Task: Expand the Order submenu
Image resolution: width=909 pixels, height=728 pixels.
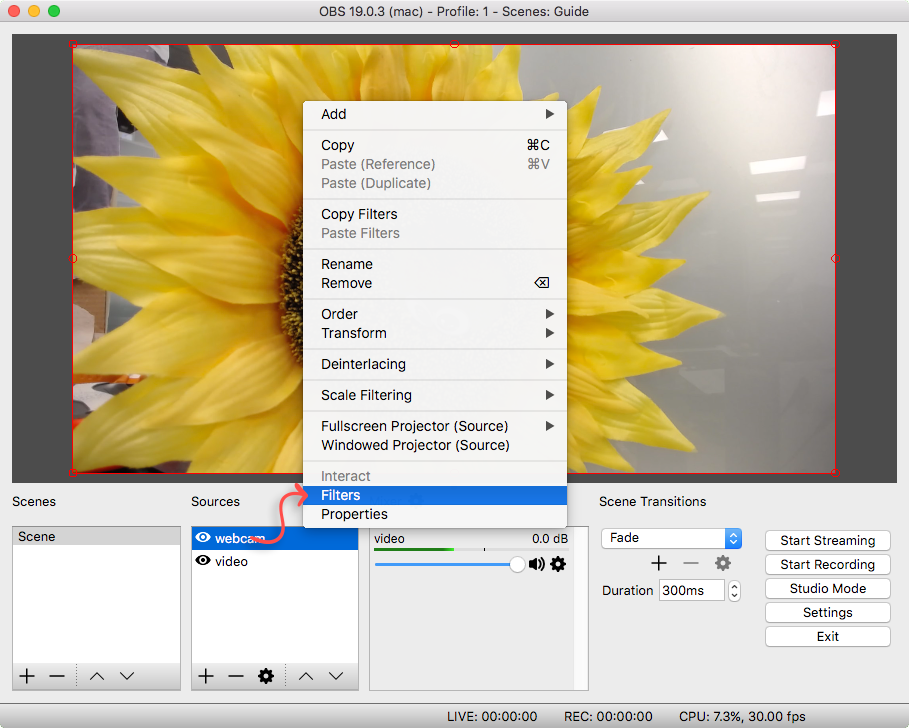Action: (435, 314)
